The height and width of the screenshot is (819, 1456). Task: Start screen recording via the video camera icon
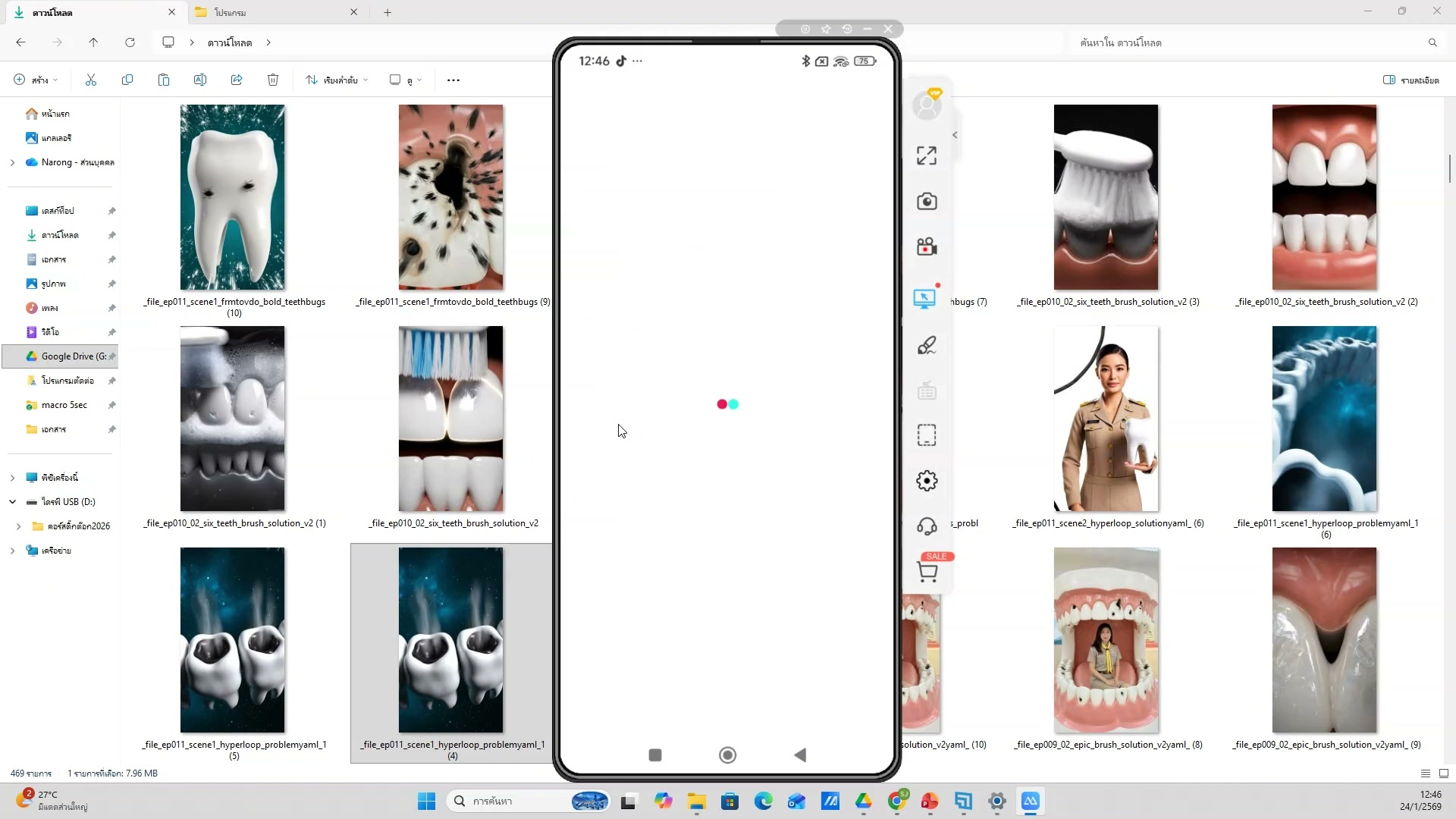click(x=927, y=246)
